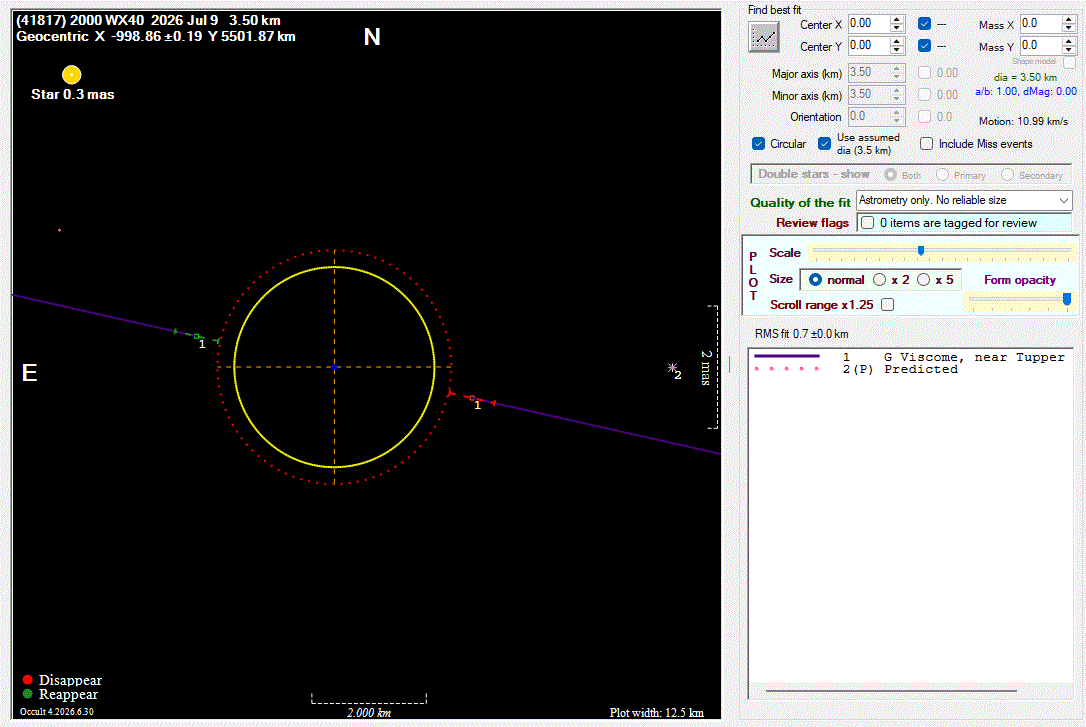The image size is (1086, 727).
Task: Select G Viscome observer legend row
Action: [909, 357]
